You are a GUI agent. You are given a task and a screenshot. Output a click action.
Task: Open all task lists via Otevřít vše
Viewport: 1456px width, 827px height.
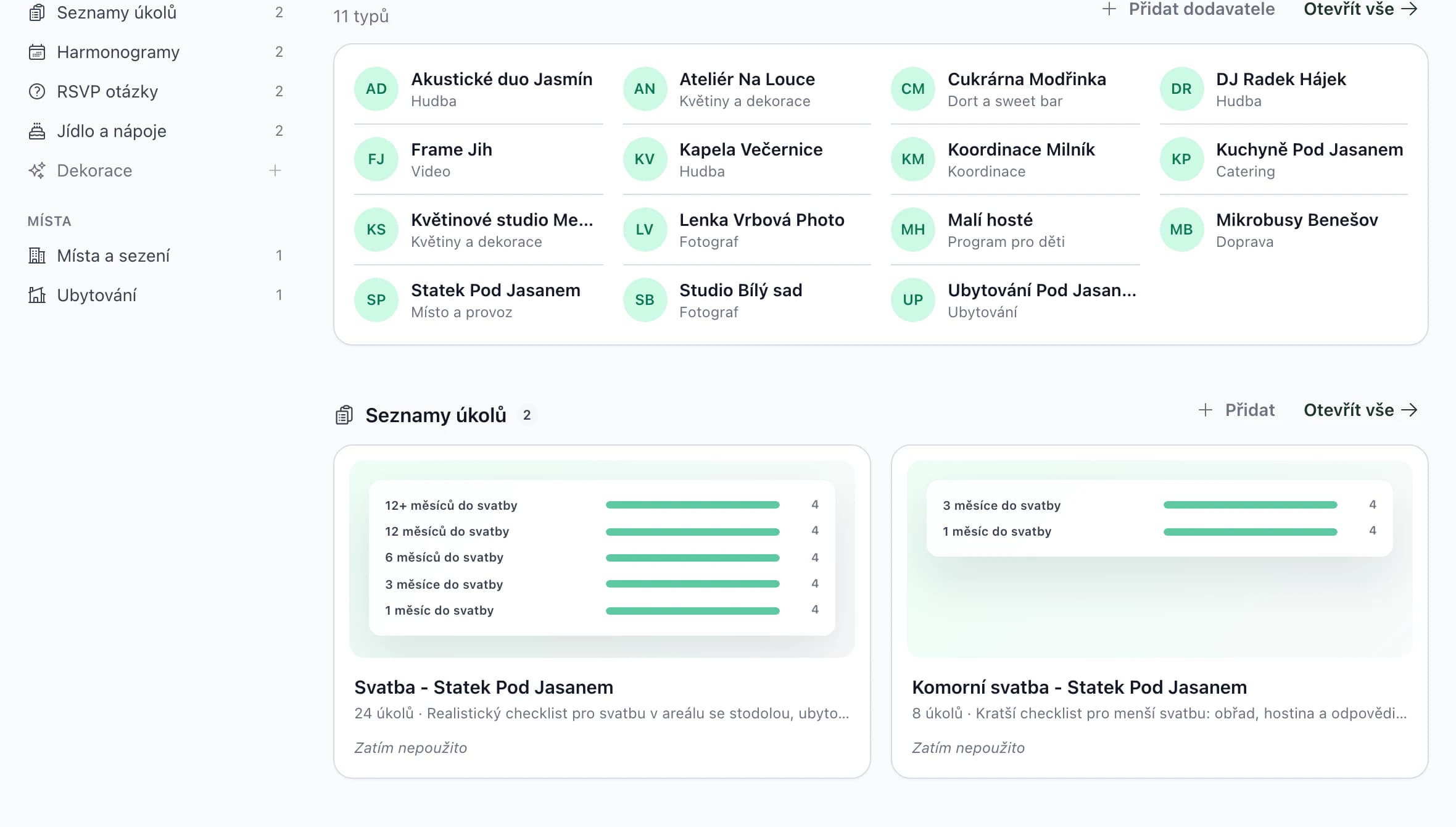pyautogui.click(x=1360, y=410)
